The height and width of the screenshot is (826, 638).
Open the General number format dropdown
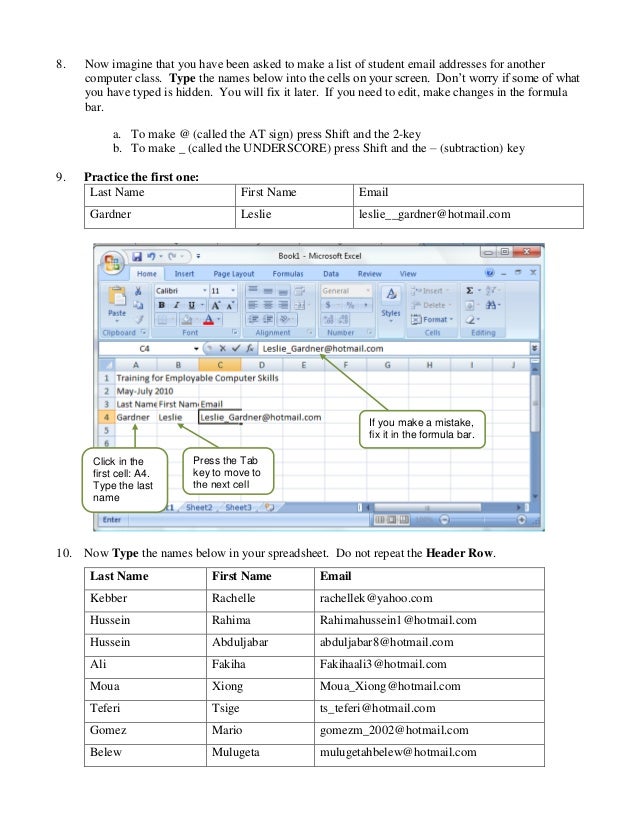(368, 290)
